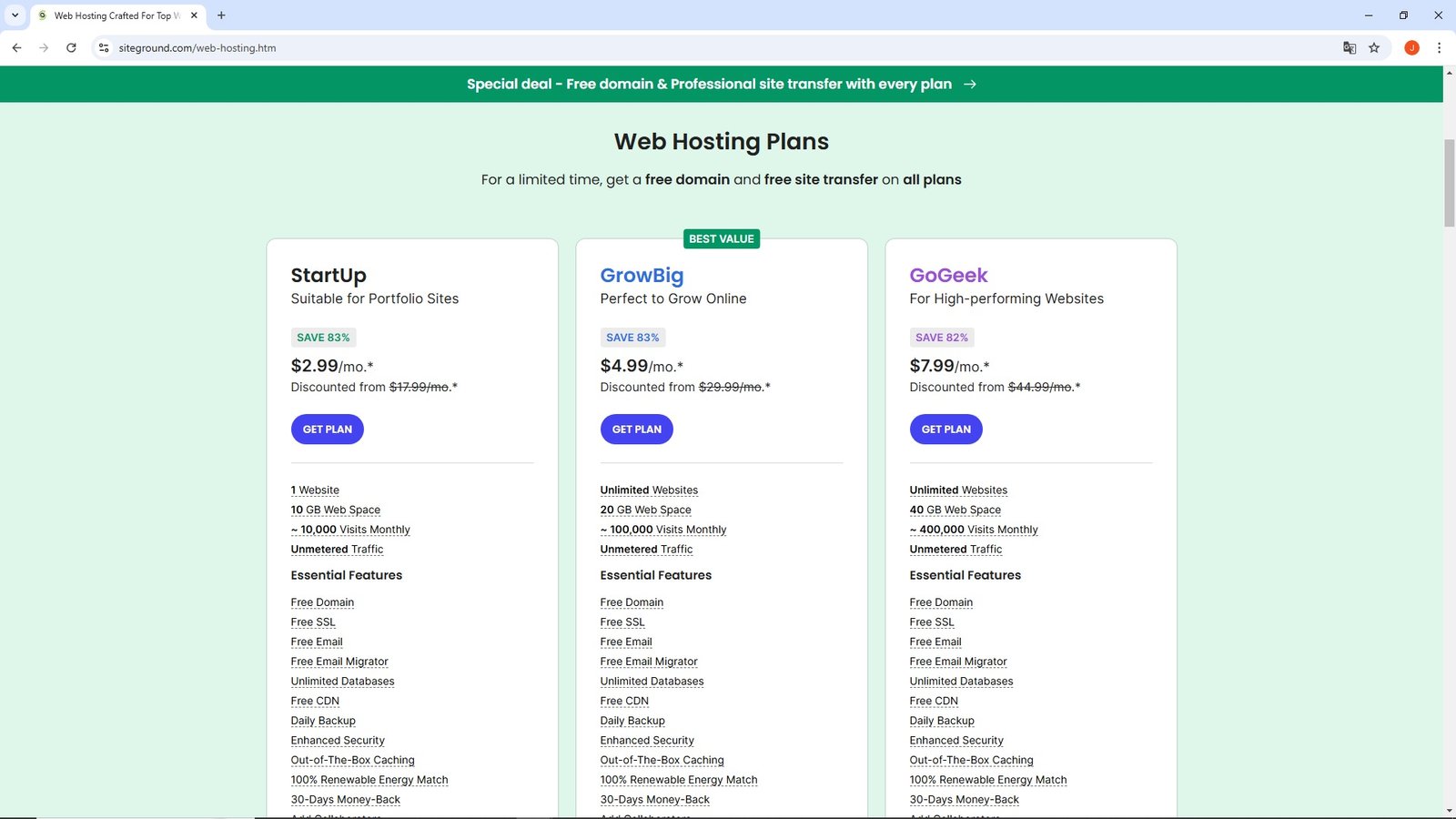The width and height of the screenshot is (1456, 819).
Task: Click StartUp's Free SSL feature
Action: (x=313, y=622)
